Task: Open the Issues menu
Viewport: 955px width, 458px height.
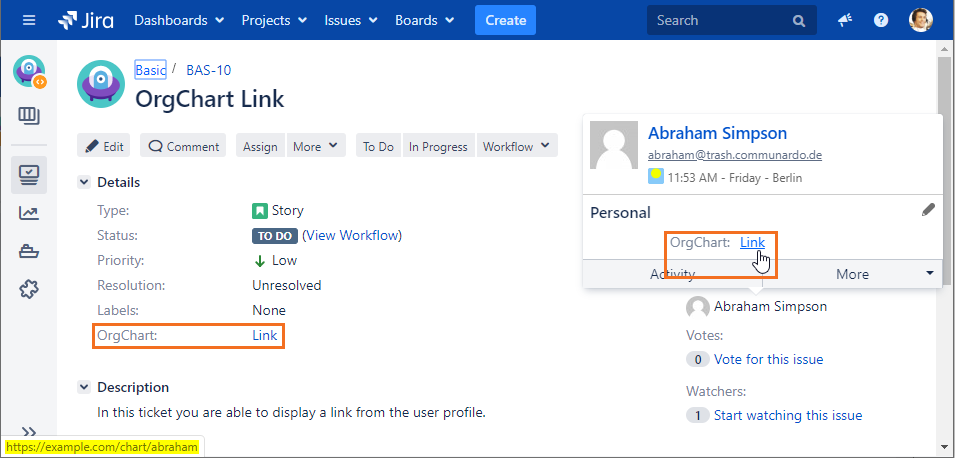Action: 350,20
